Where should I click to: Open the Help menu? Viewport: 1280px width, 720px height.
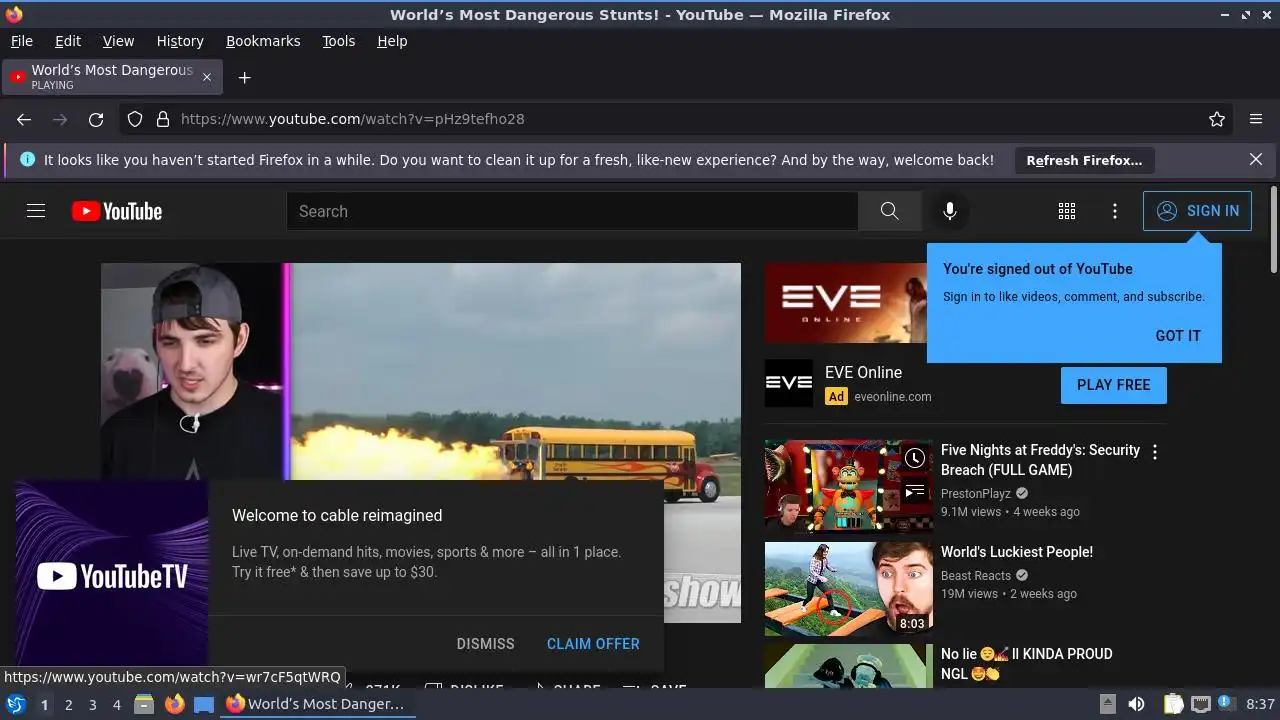[392, 41]
